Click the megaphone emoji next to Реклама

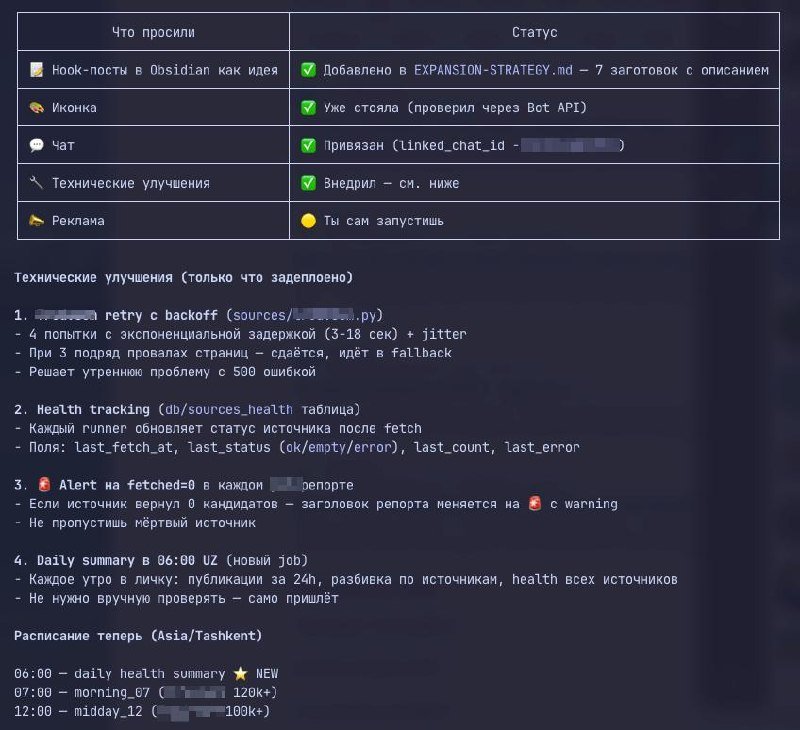pos(37,220)
